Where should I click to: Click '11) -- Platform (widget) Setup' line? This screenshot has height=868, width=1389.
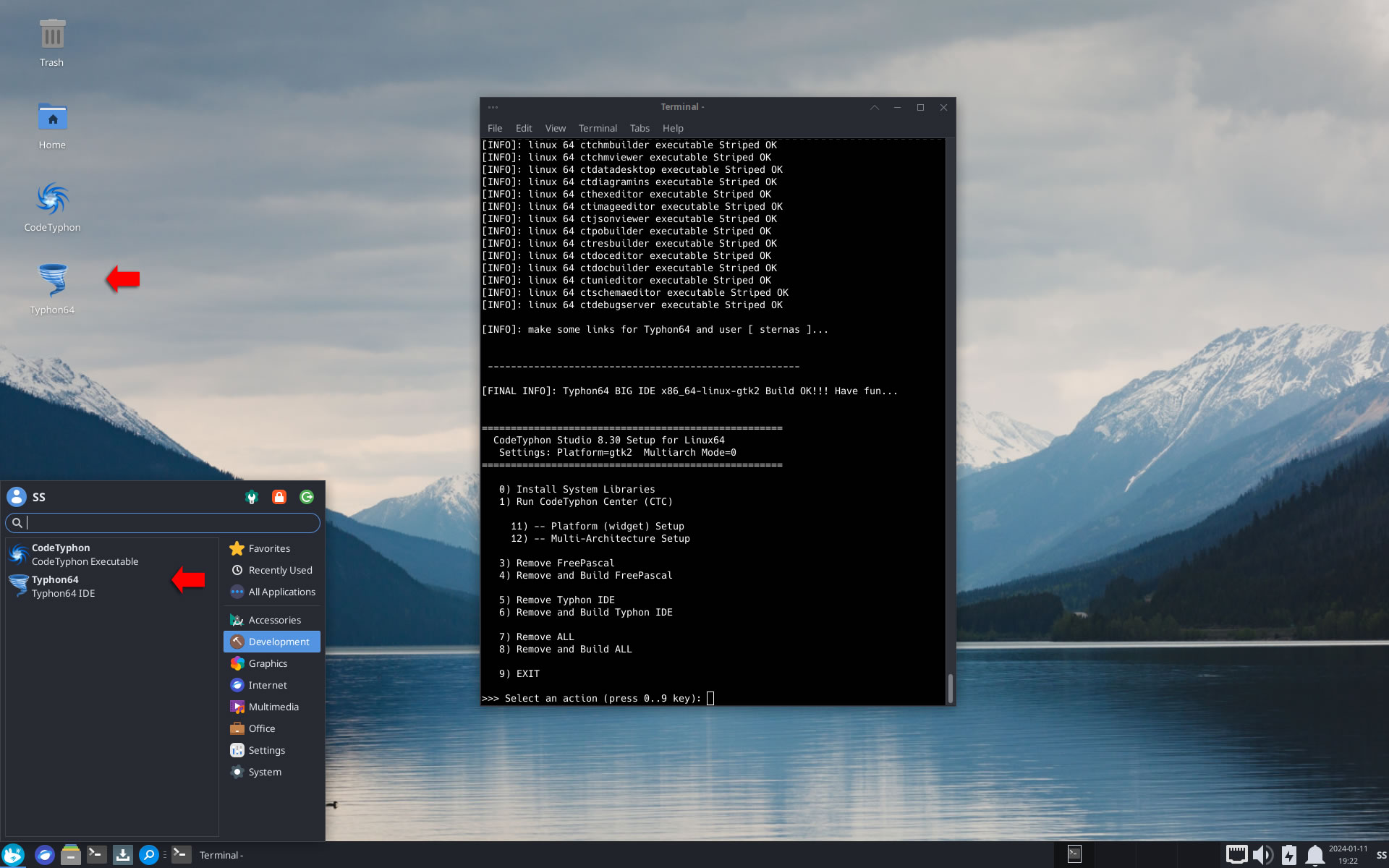pos(598,526)
